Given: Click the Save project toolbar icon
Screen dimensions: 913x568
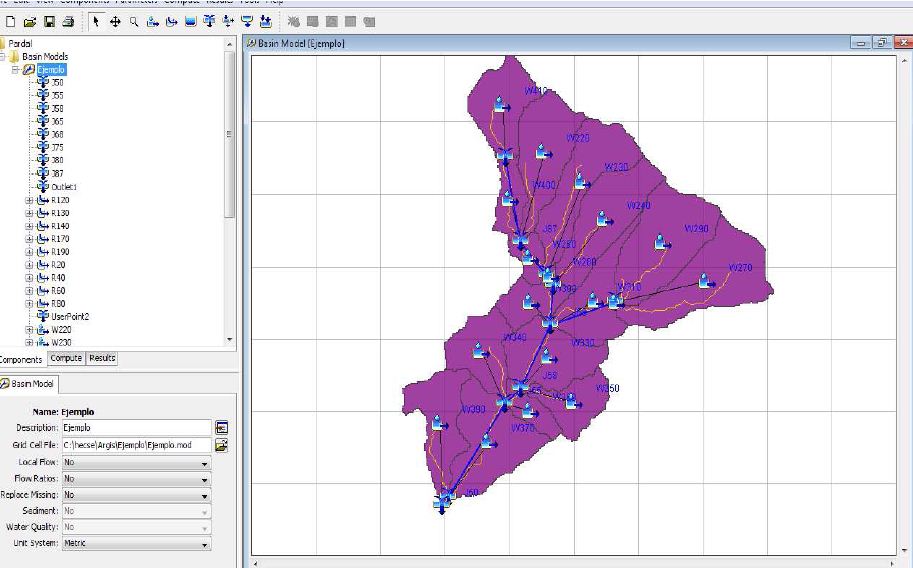Looking at the screenshot, I should click(x=48, y=21).
